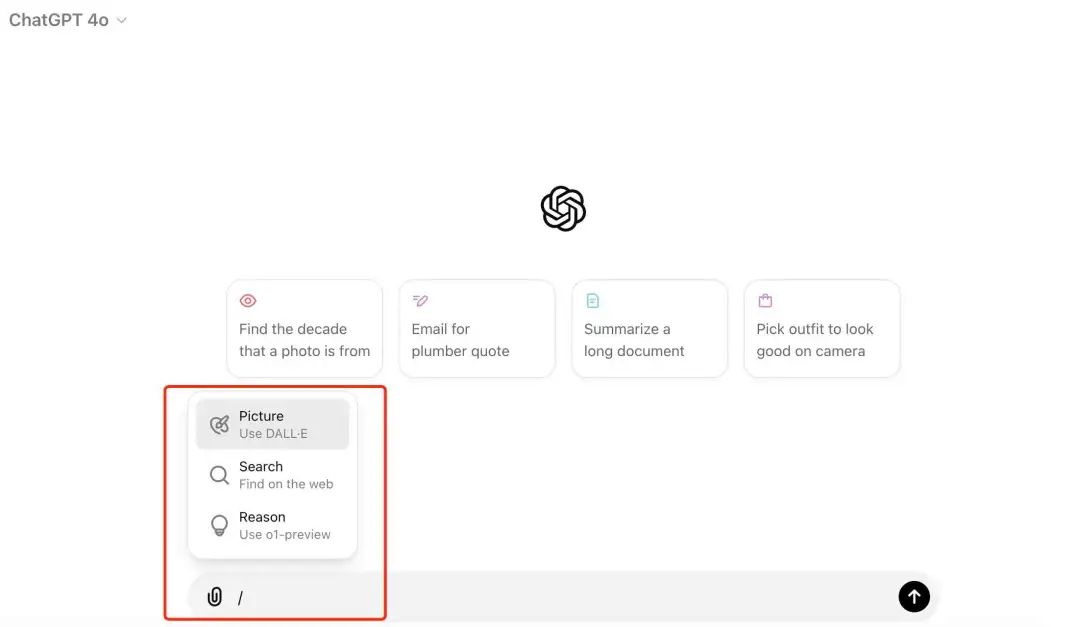
Task: Click the paperclip attach file icon
Action: (214, 597)
